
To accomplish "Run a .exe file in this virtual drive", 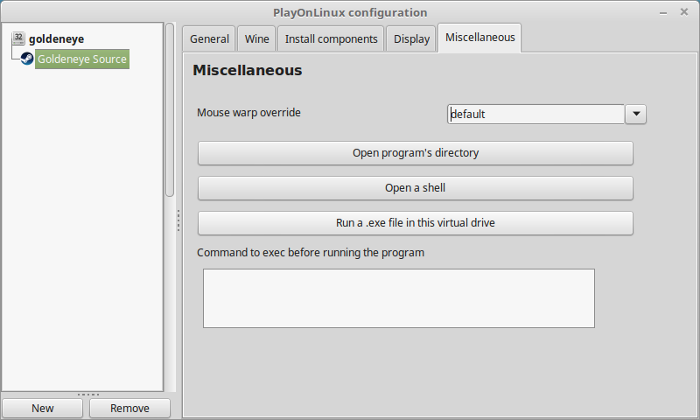I will click(x=416, y=223).
